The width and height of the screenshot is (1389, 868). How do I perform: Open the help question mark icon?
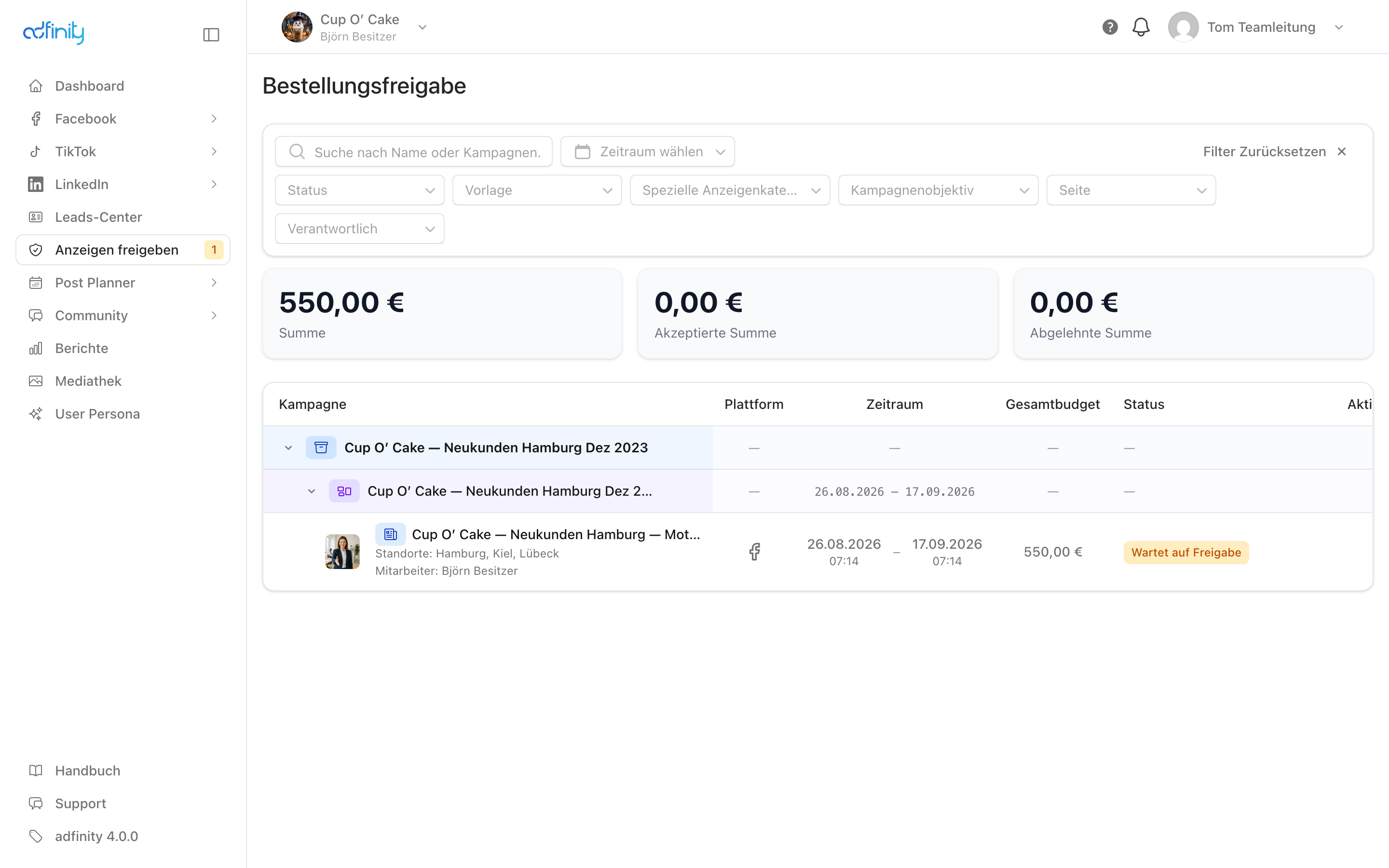(1109, 27)
